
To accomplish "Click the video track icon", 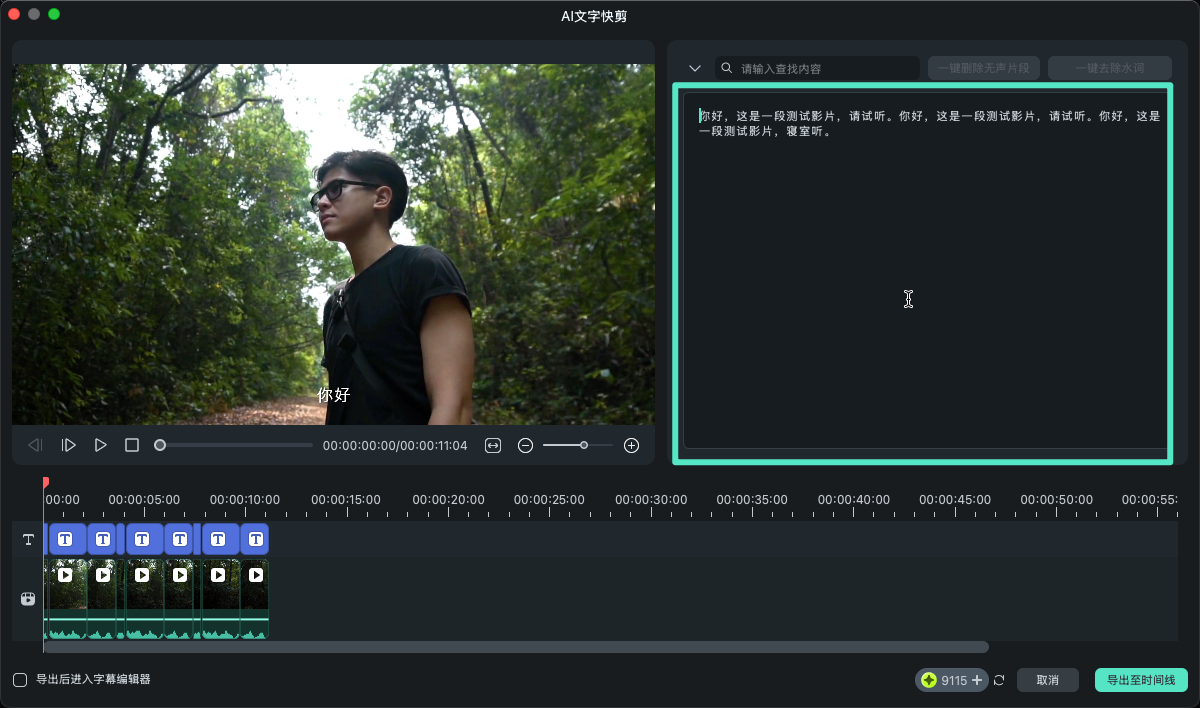I will (x=28, y=599).
